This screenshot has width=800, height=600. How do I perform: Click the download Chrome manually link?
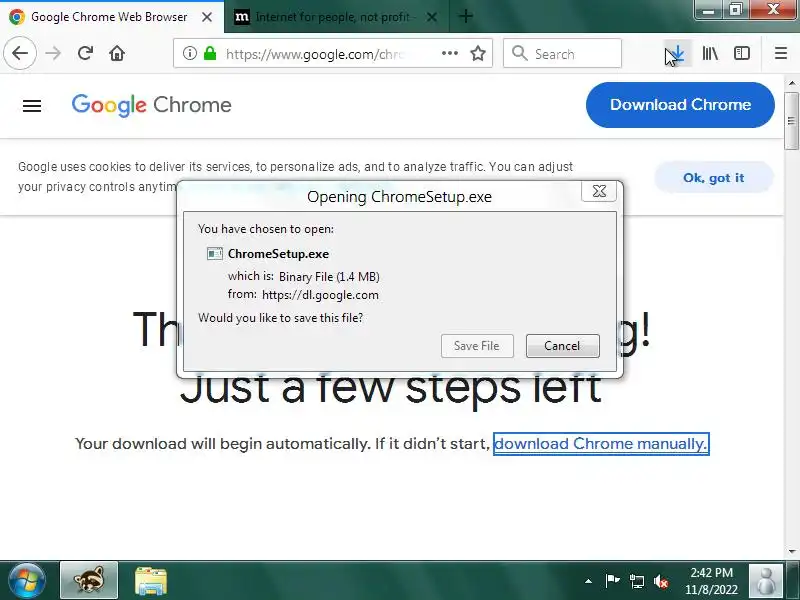click(x=601, y=443)
